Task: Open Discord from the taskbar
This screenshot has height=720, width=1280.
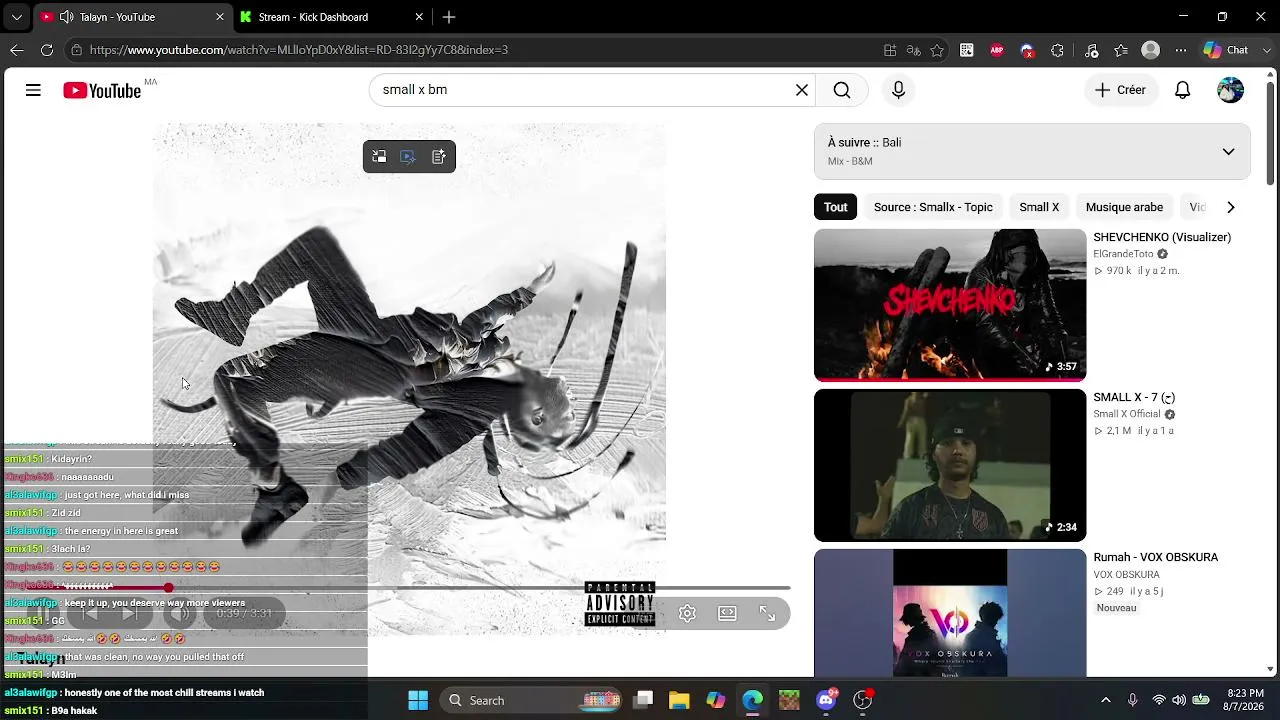Action: coord(826,700)
